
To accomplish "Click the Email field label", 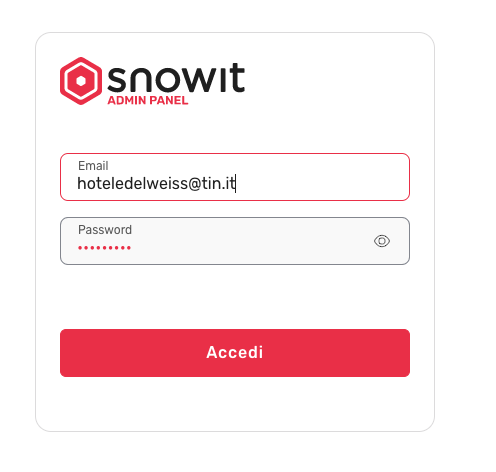I will tap(93, 166).
